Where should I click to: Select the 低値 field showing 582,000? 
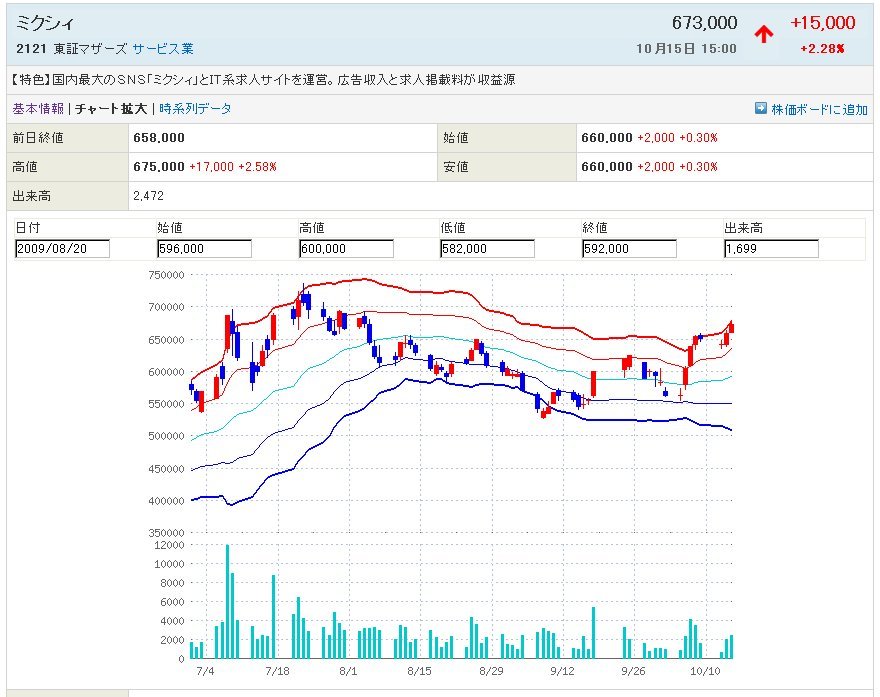pos(488,249)
